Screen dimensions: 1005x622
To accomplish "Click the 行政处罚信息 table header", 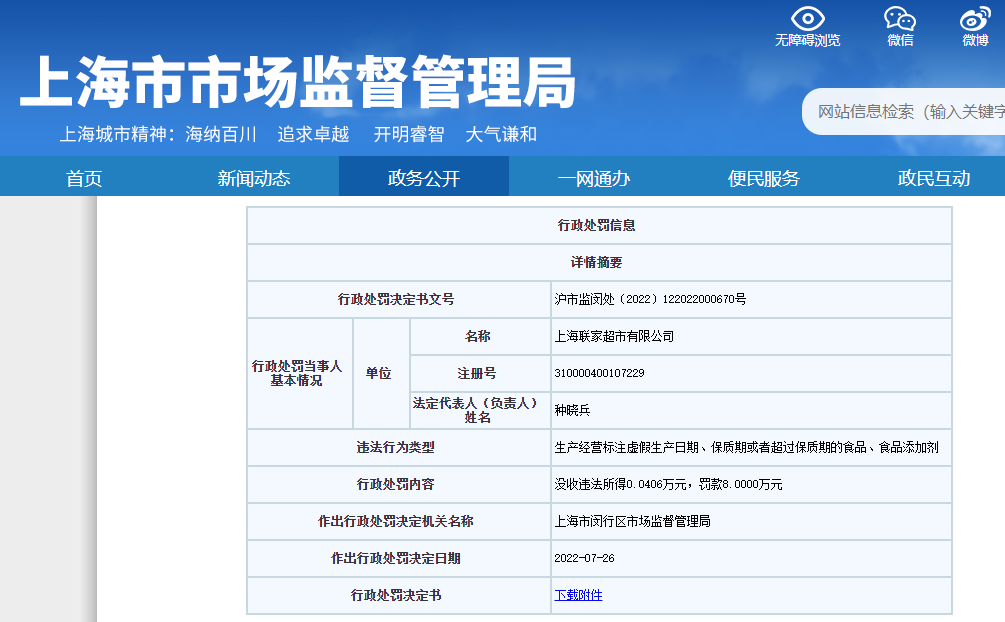I will click(x=599, y=225).
